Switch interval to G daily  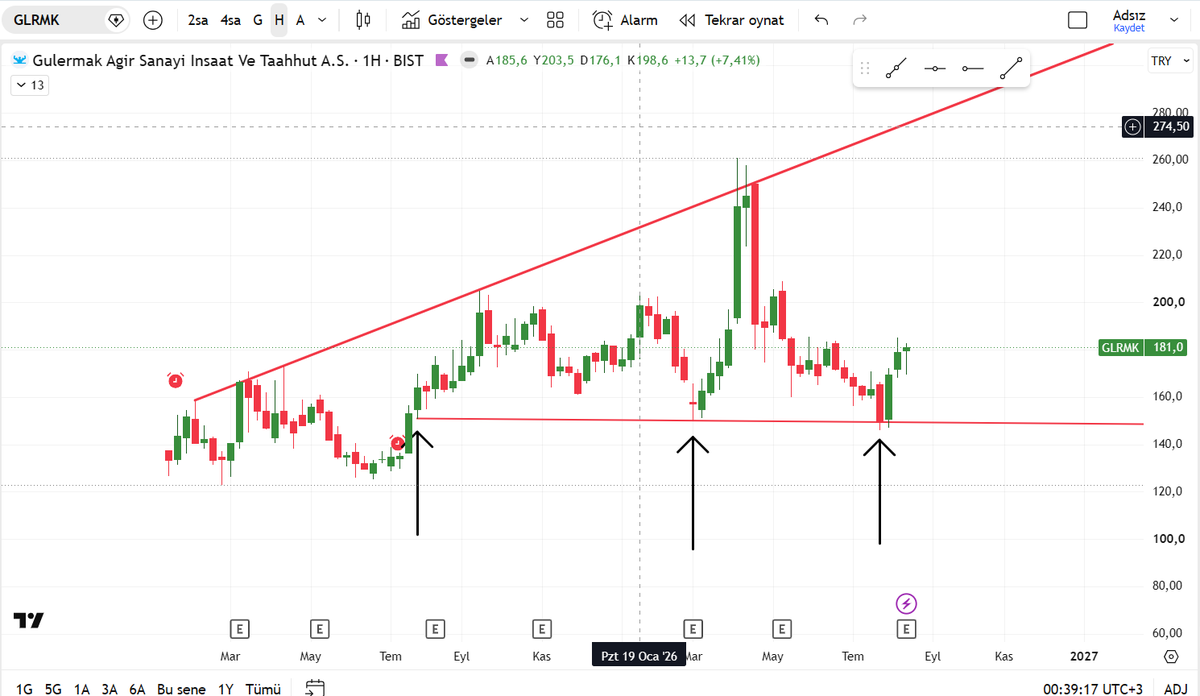[258, 20]
